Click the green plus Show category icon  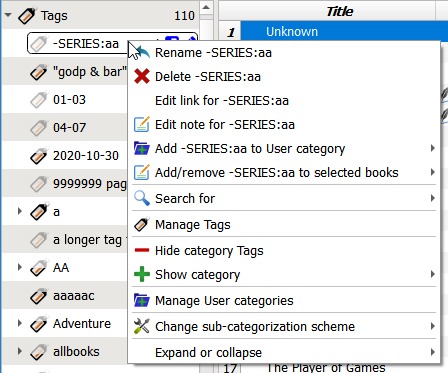point(142,274)
